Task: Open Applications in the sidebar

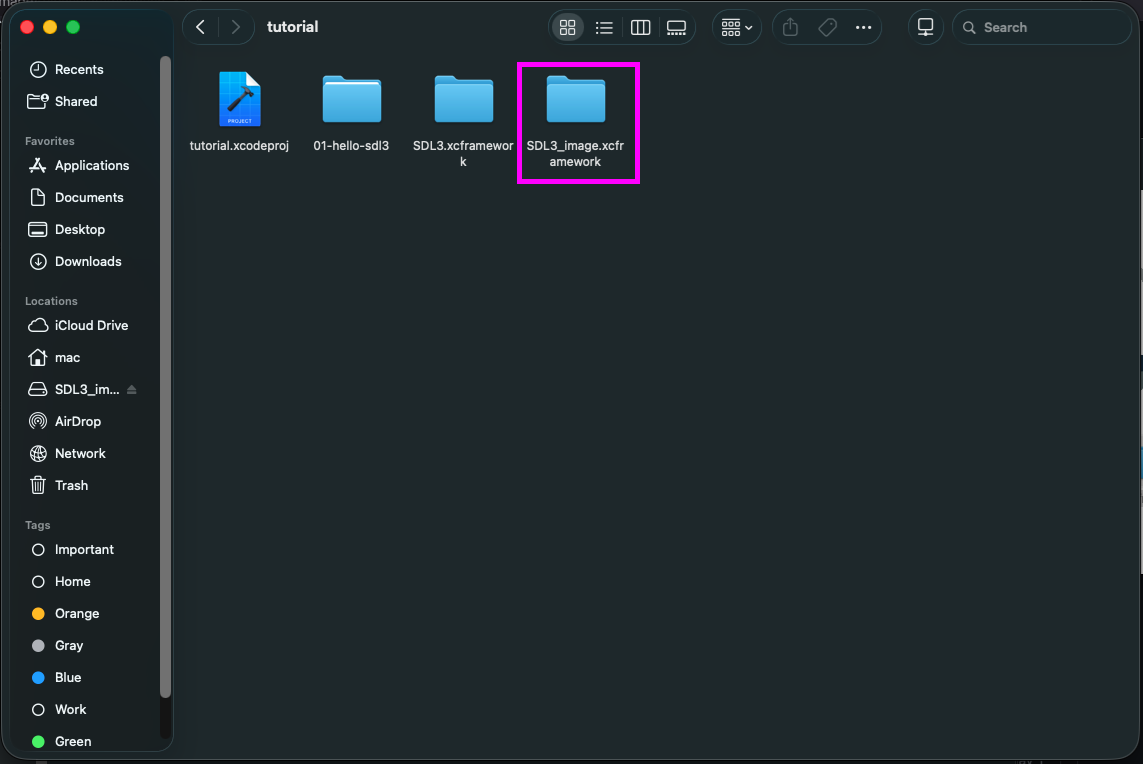Action: (x=92, y=165)
